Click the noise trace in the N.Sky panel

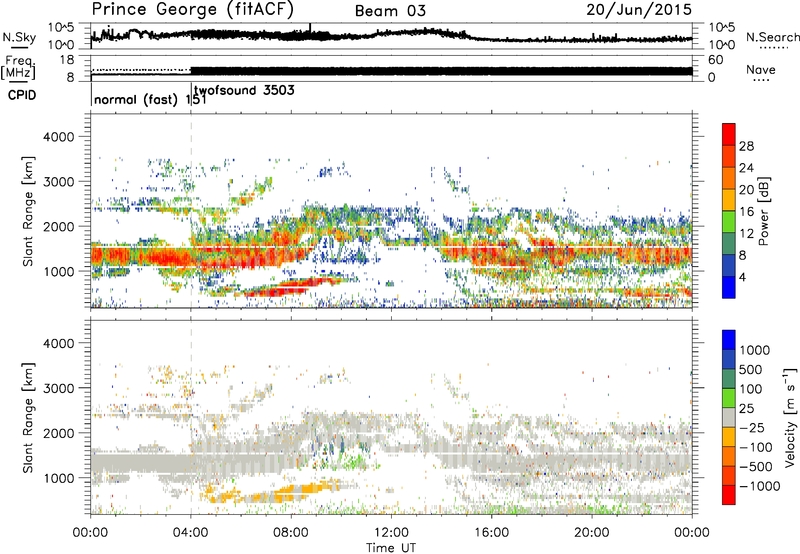click(x=391, y=35)
